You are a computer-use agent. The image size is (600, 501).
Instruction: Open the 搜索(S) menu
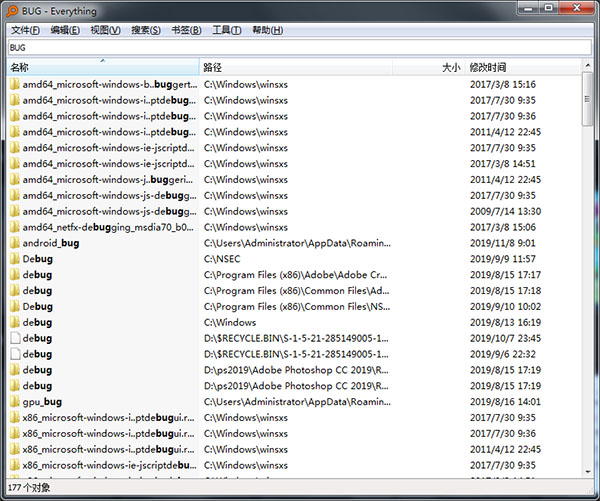[x=146, y=30]
